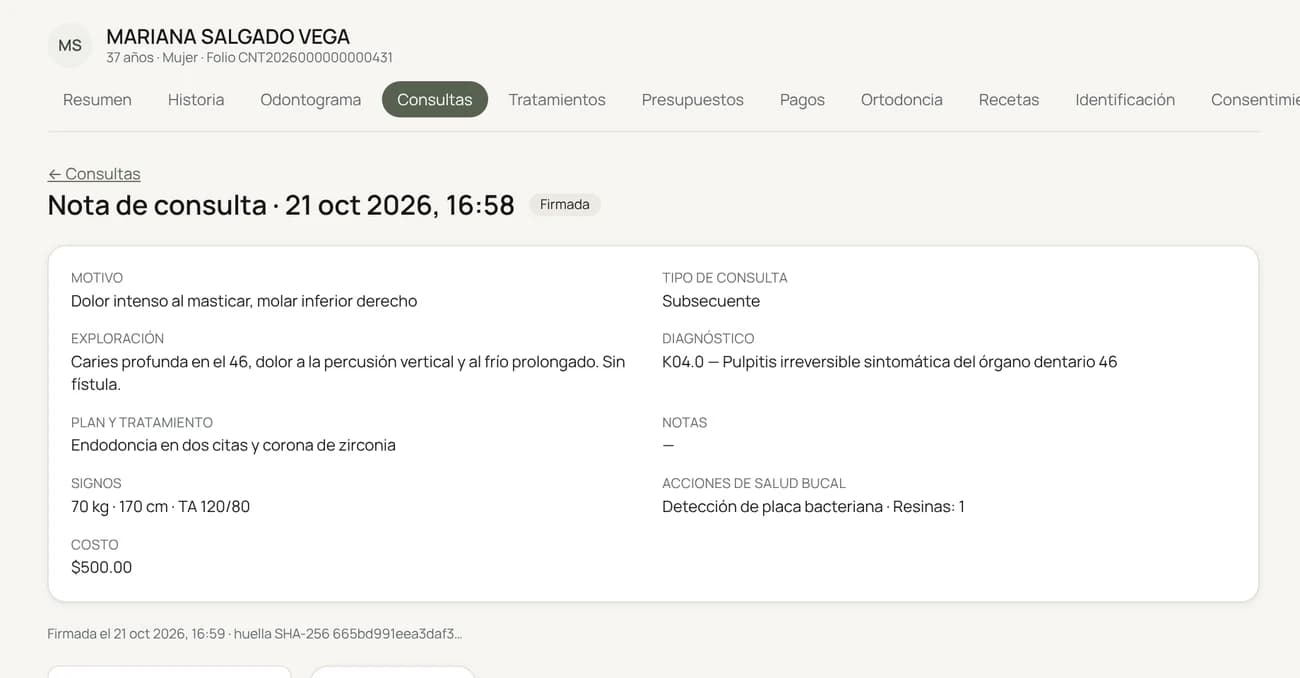This screenshot has width=1300, height=678.
Task: Click the DIAGNÓSTICO field label
Action: 708,339
